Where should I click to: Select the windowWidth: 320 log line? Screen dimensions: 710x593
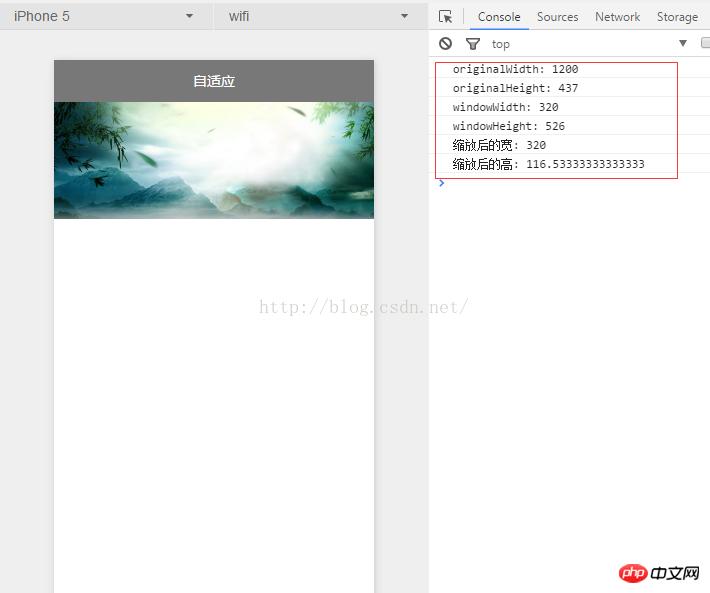[505, 107]
